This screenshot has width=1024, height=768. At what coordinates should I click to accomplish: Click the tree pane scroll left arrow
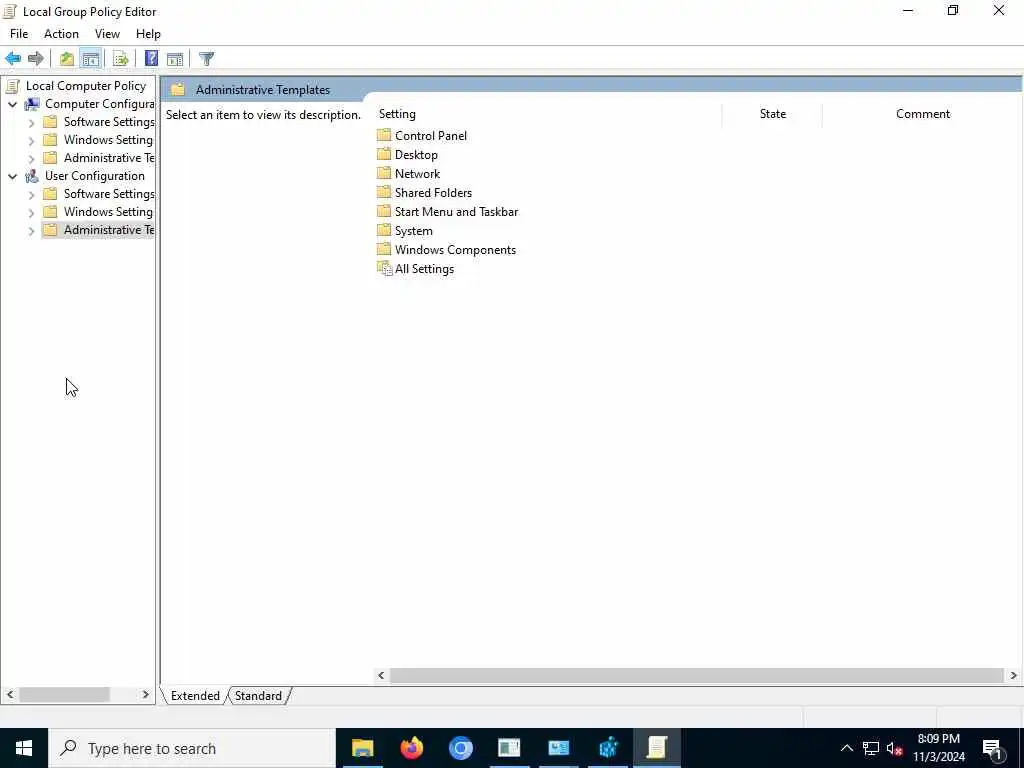pos(10,695)
